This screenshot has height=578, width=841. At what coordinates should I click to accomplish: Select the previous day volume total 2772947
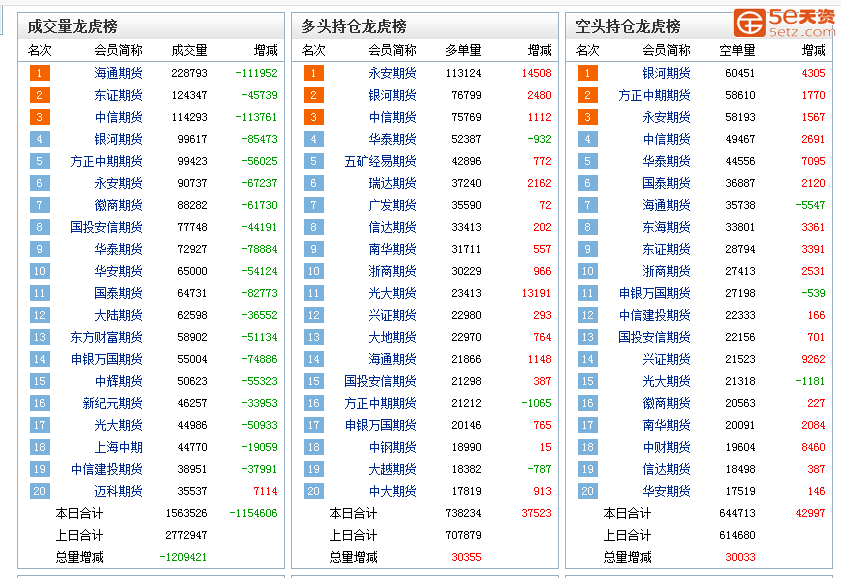click(x=186, y=535)
